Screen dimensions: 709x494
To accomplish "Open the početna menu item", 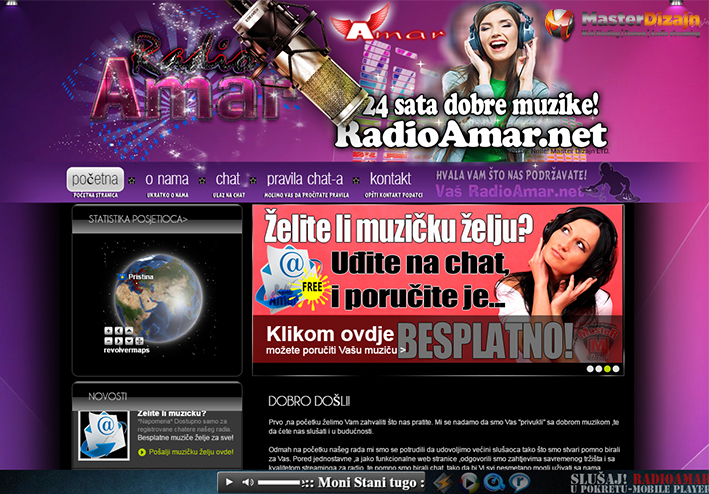I will coord(96,180).
